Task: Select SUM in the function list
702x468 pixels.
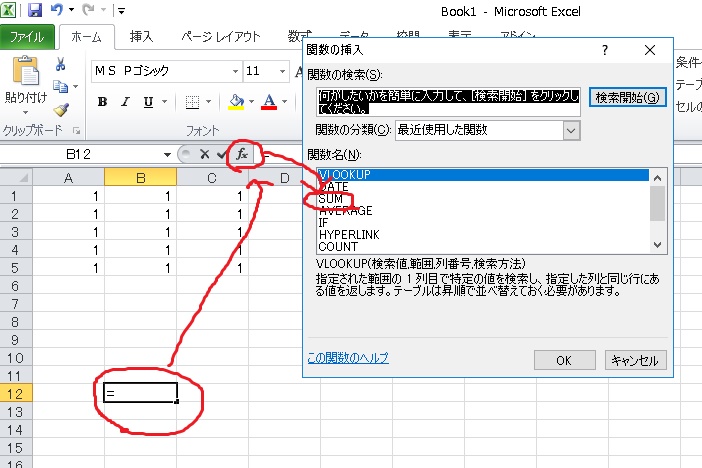Action: click(x=330, y=199)
